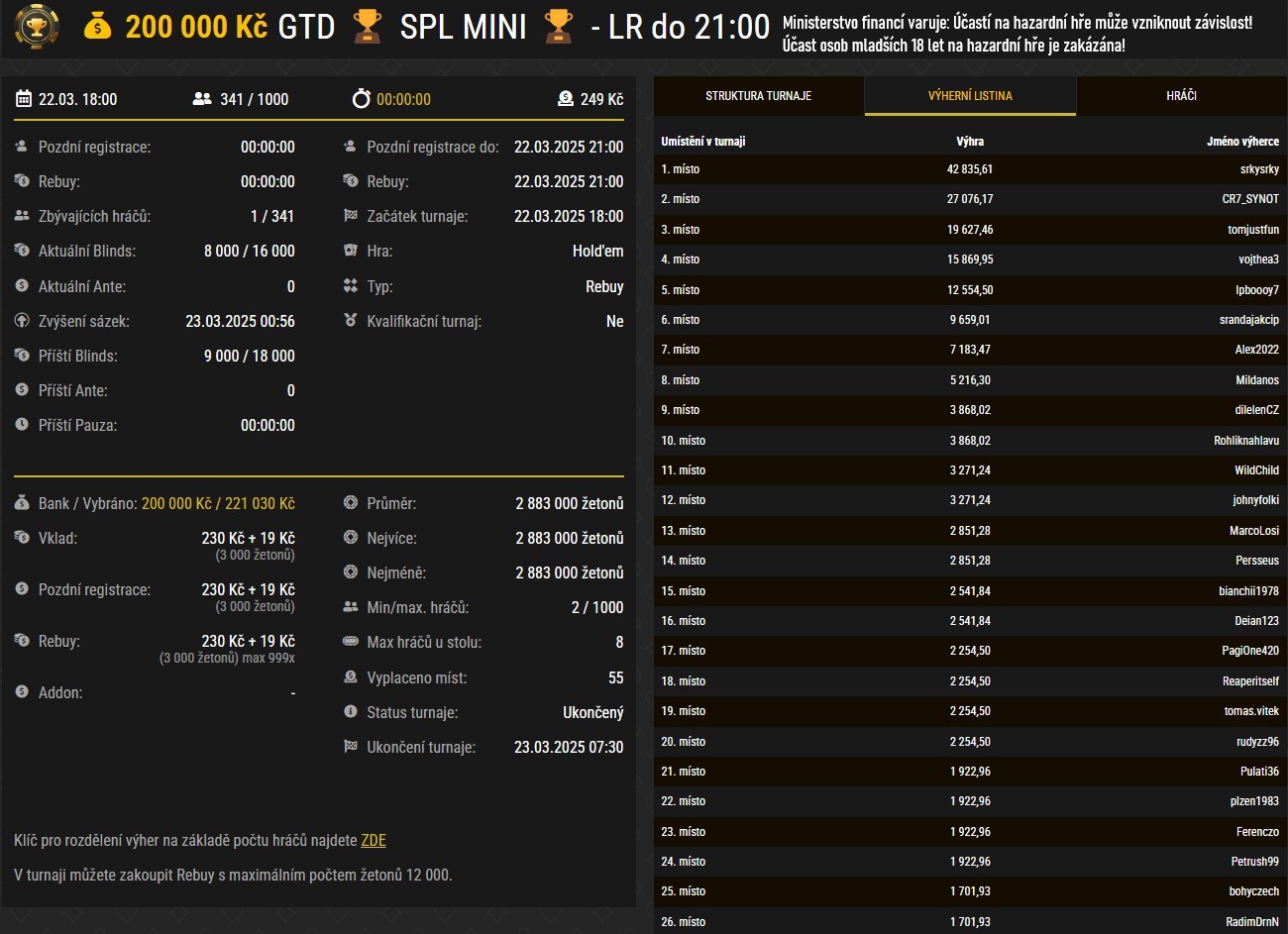Click the trophy icon right of SPL MINI
The image size is (1288, 934).
[559, 27]
